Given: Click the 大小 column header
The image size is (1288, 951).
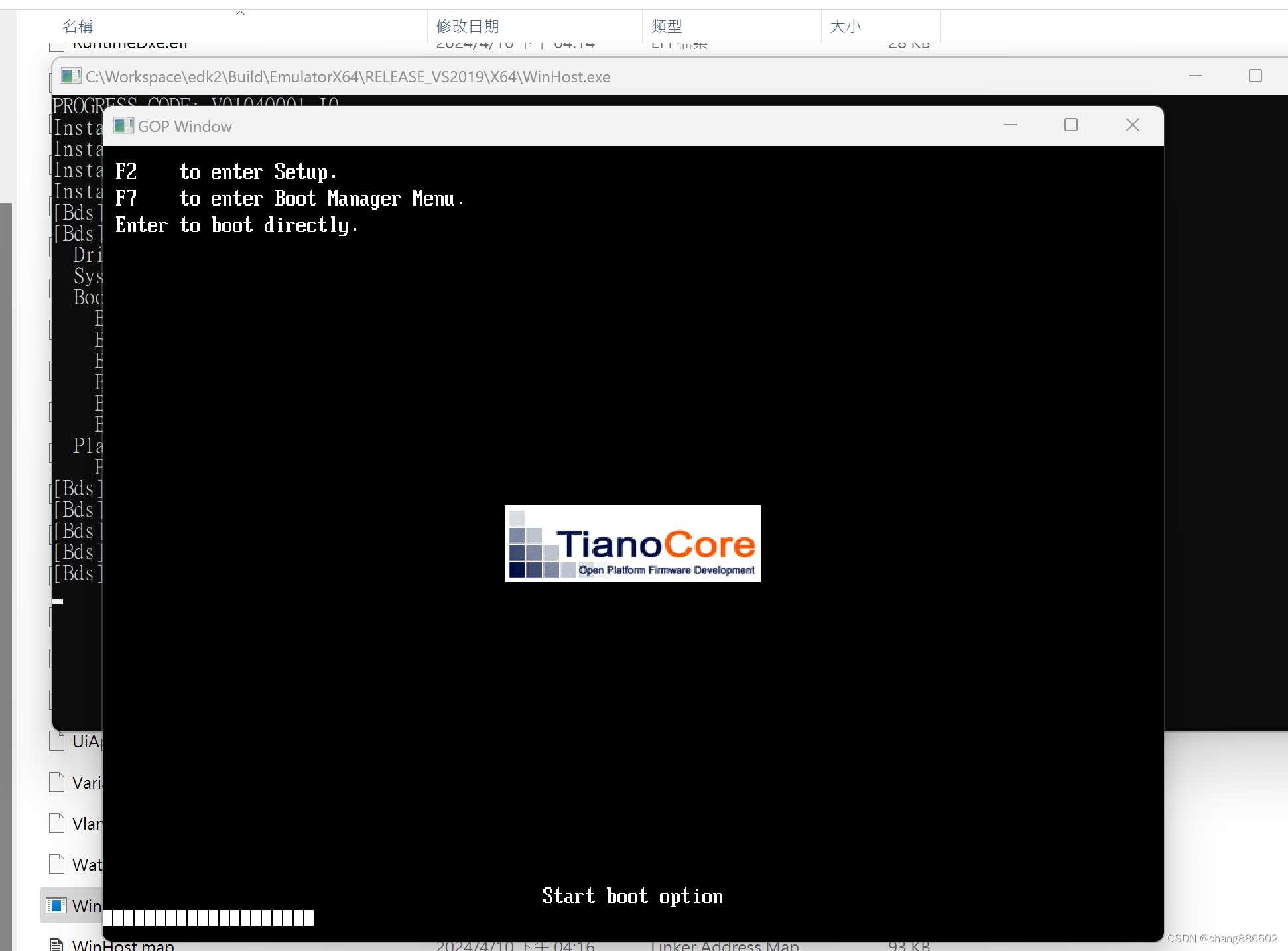Looking at the screenshot, I should coord(846,26).
